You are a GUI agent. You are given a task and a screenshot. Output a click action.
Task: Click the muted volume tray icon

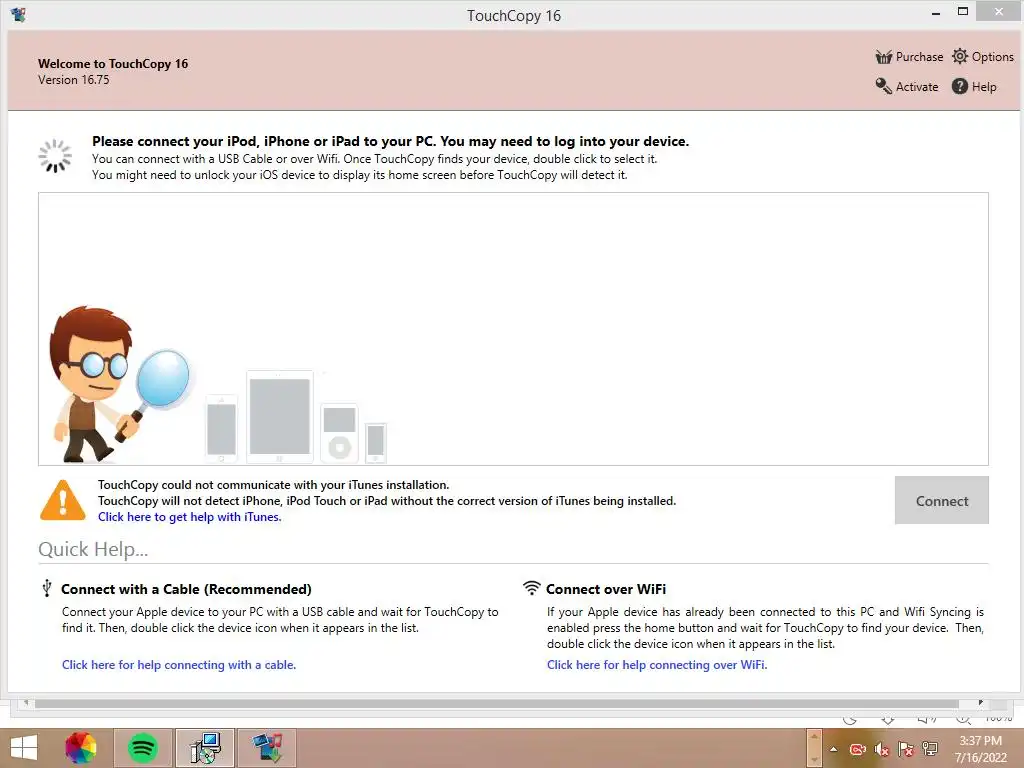[x=881, y=749]
